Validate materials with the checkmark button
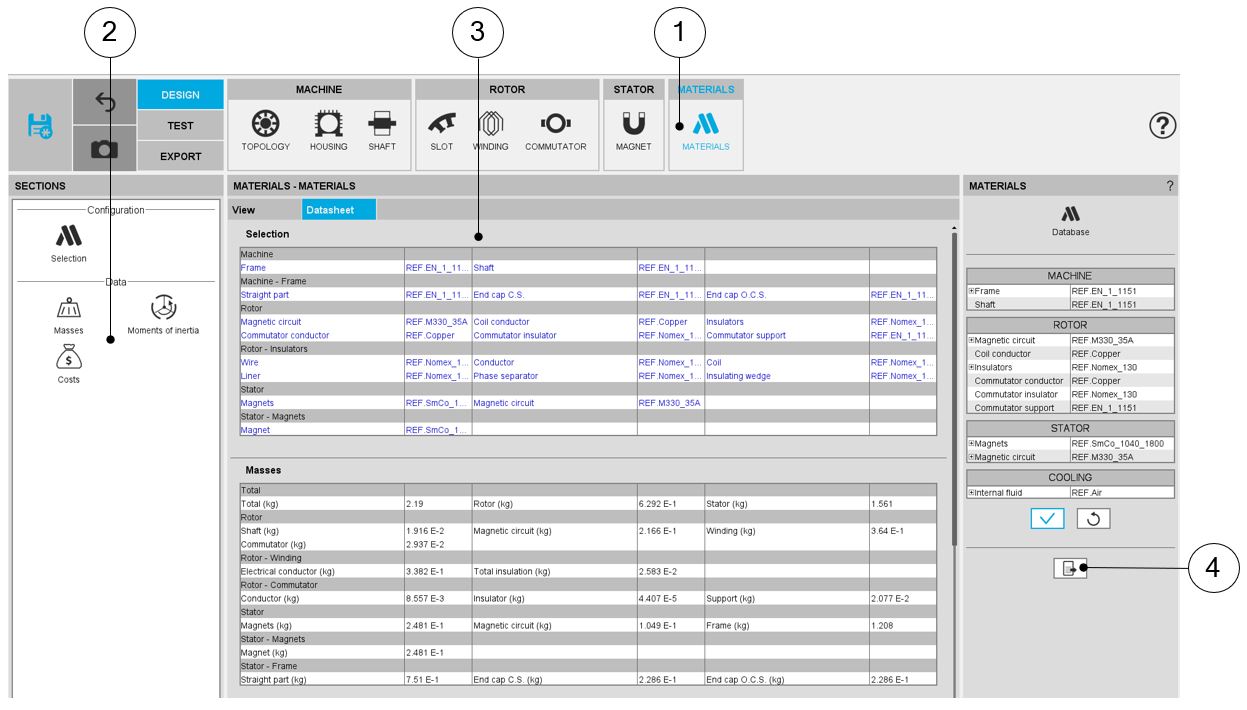This screenshot has height=710, width=1247. (x=1049, y=519)
